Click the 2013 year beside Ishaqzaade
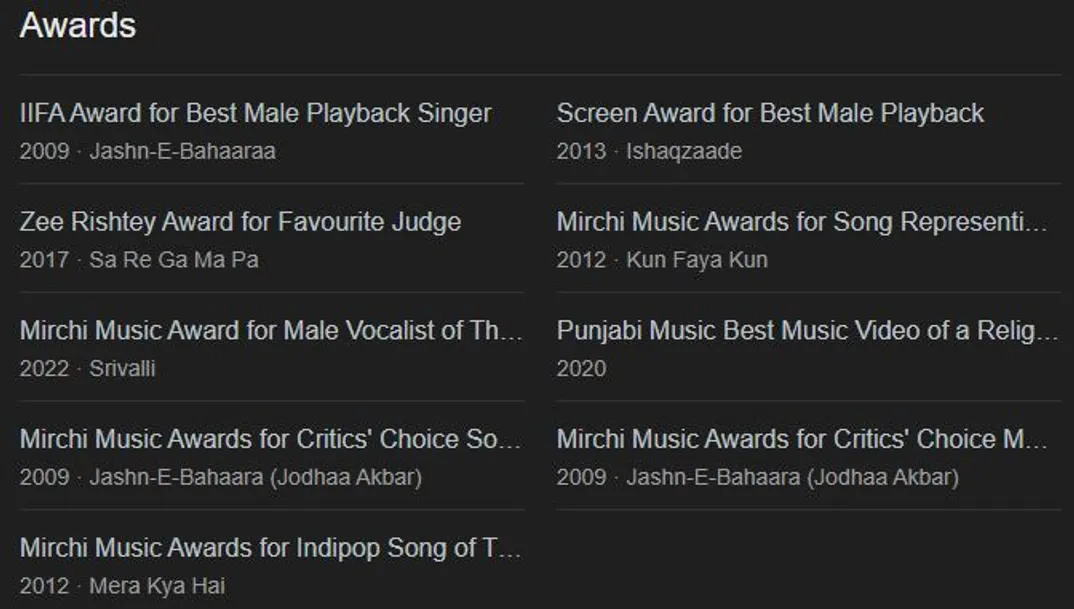The image size is (1074, 609). 581,152
